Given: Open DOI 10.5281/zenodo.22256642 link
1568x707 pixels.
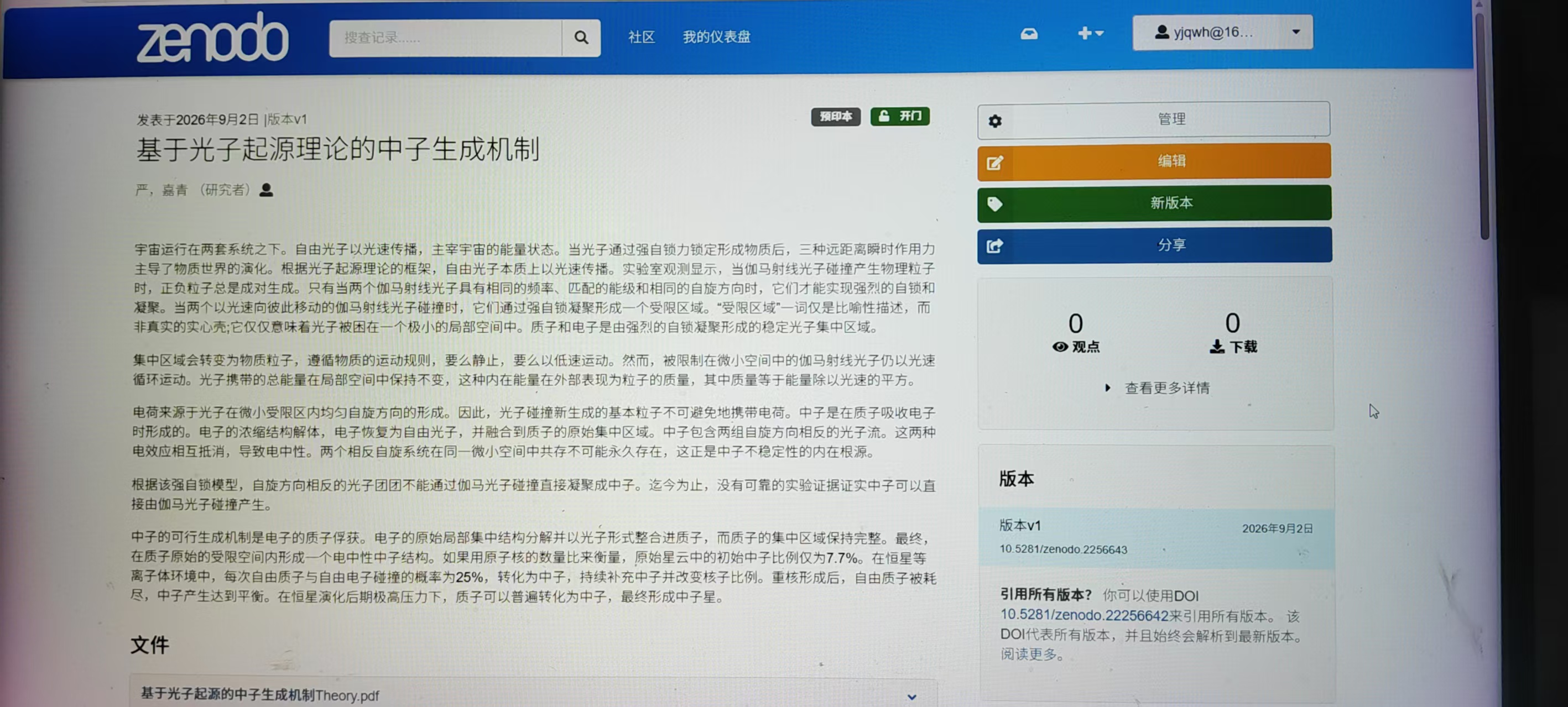Looking at the screenshot, I should [1084, 615].
